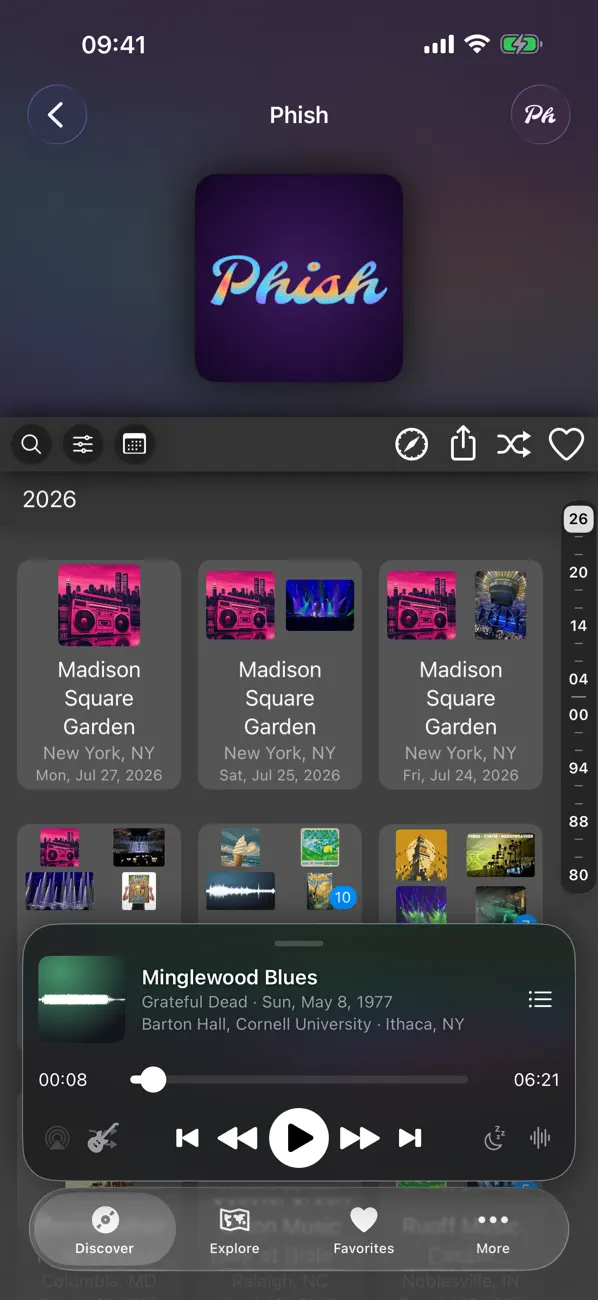
Task: Expand the mini player via grabber handle
Action: 299,943
